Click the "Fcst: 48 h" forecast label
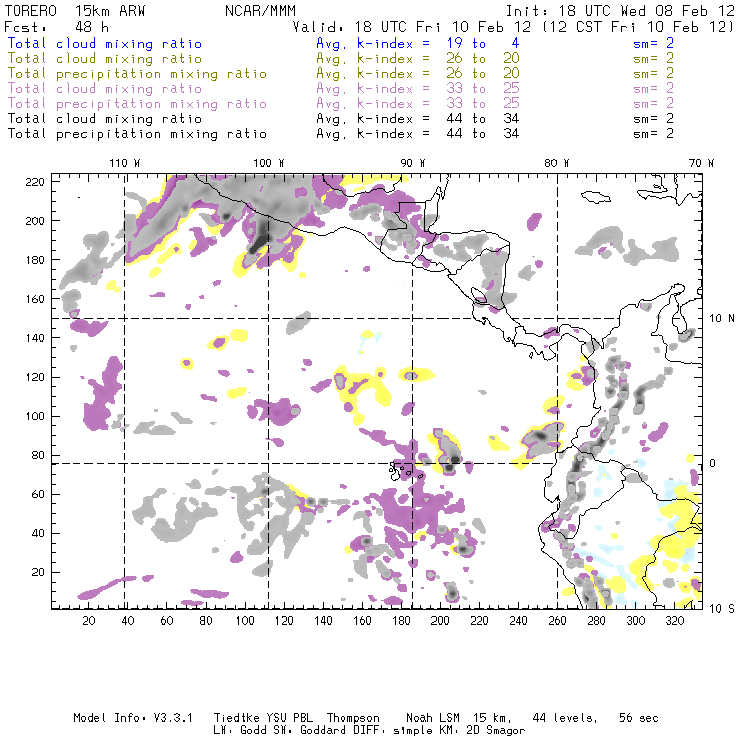Screen dimensions: 740x740 click(x=57, y=27)
